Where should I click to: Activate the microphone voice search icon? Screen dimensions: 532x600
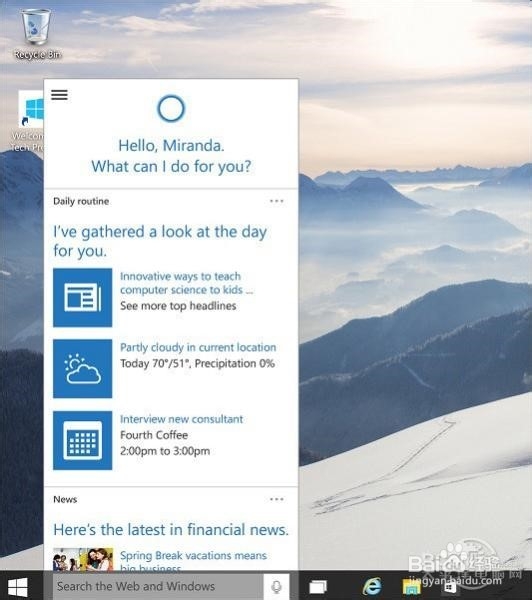(x=276, y=587)
